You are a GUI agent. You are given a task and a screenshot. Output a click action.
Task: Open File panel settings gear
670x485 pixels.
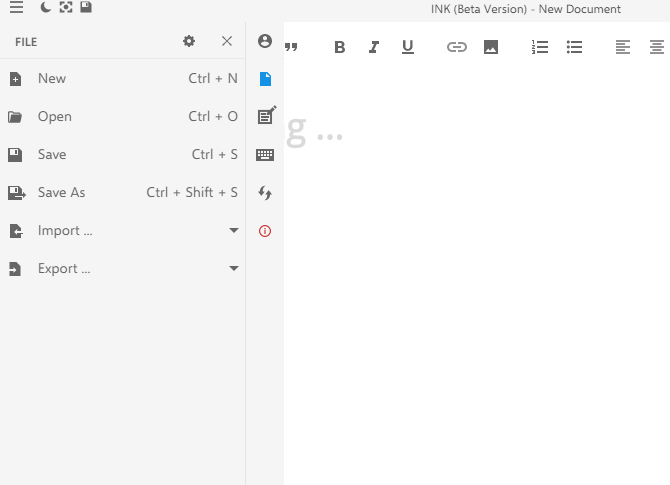click(x=189, y=41)
